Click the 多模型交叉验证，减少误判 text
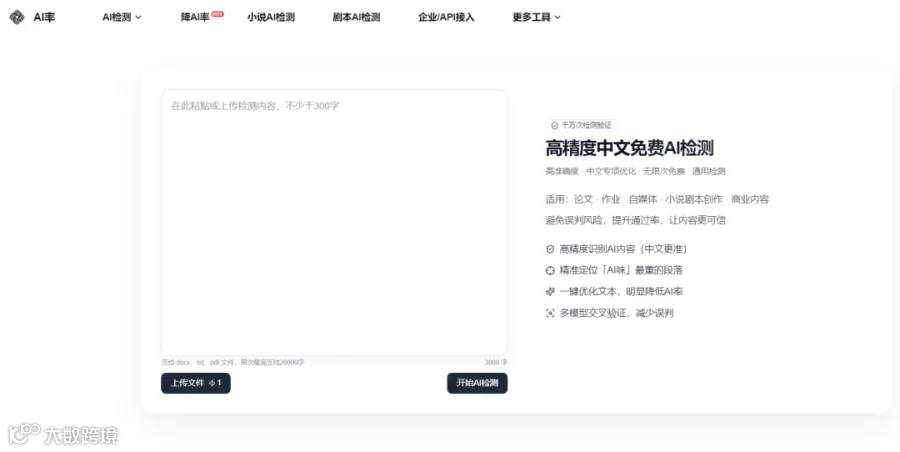Screen dimensions: 900x452 (x=616, y=313)
